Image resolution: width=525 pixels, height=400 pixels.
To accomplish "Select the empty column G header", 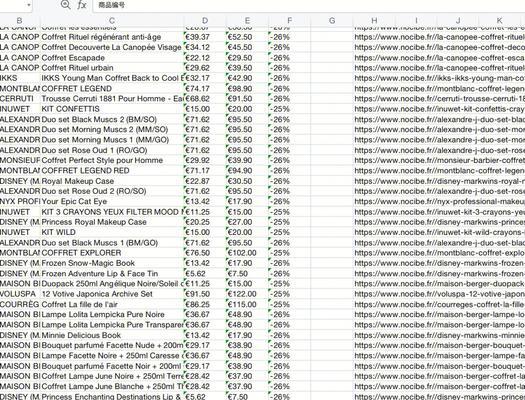I will [332, 20].
